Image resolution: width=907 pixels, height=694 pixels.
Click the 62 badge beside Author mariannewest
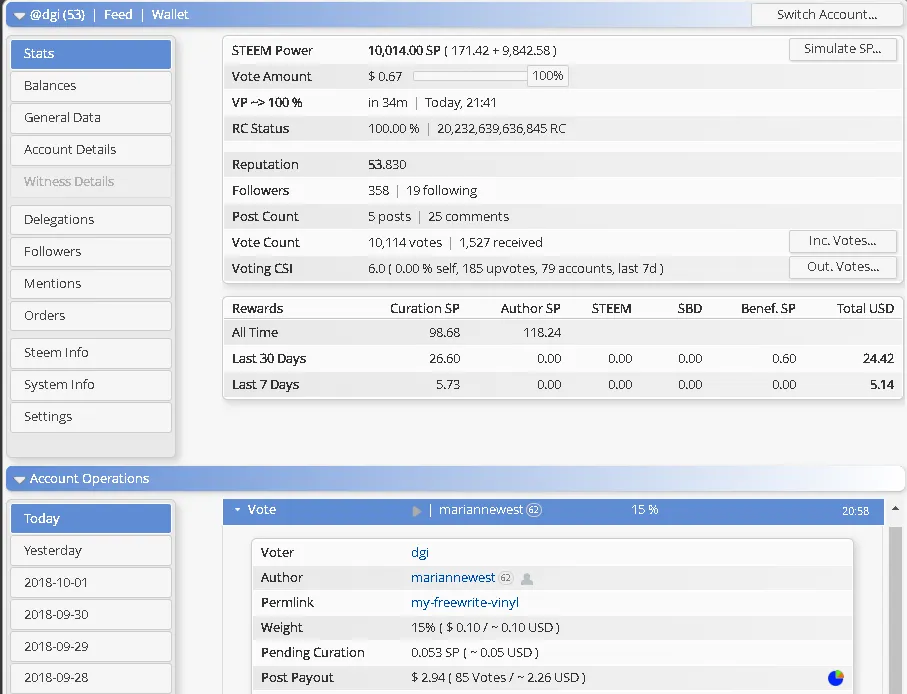[x=506, y=578]
